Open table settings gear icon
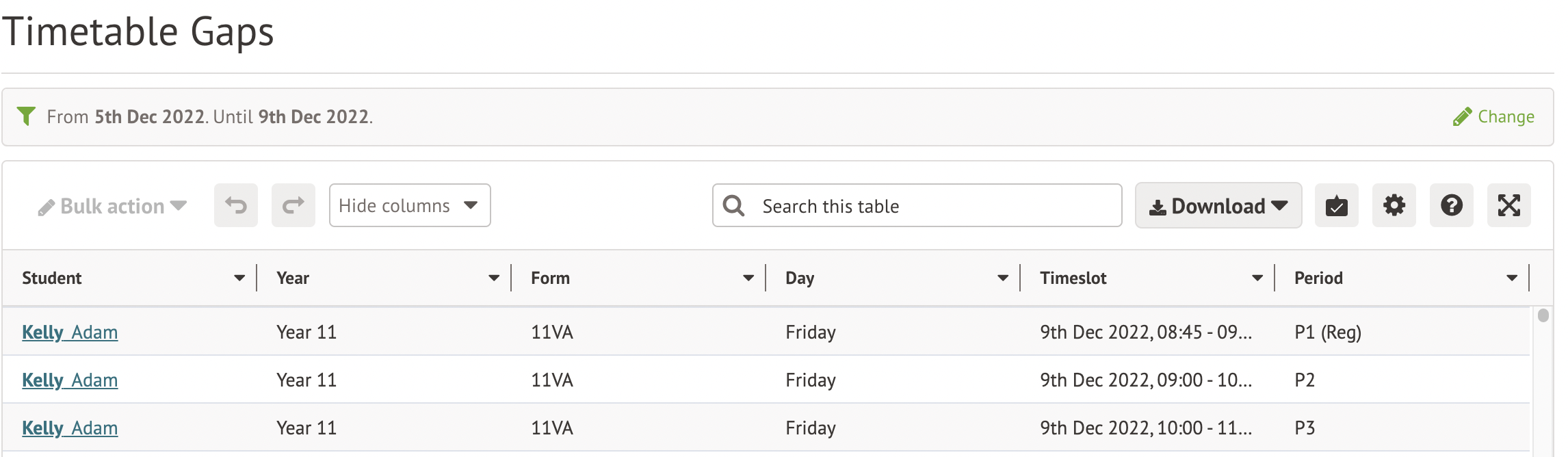Screen dimensions: 1568x457 (x=1394, y=205)
